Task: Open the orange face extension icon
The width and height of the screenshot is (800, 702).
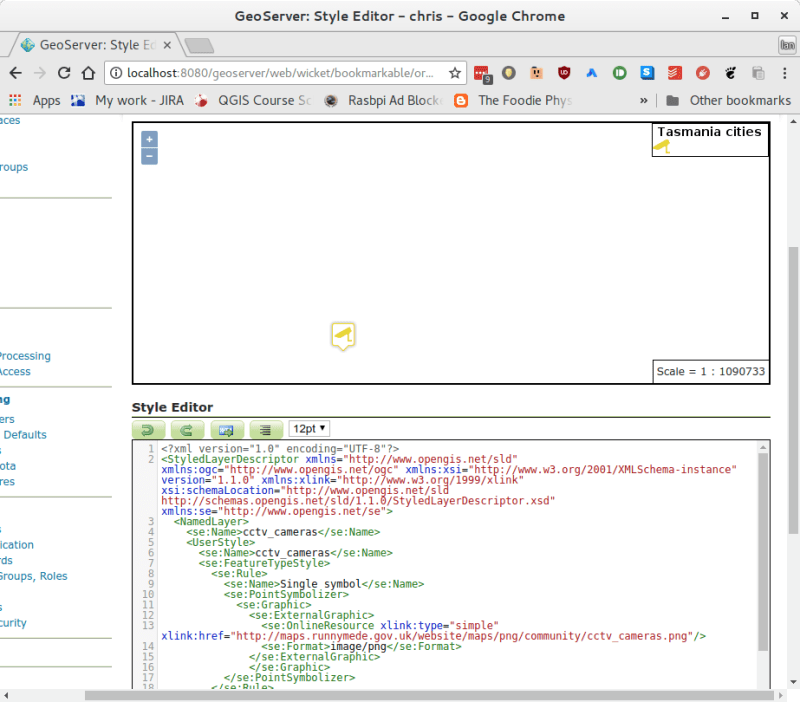Action: (x=536, y=73)
